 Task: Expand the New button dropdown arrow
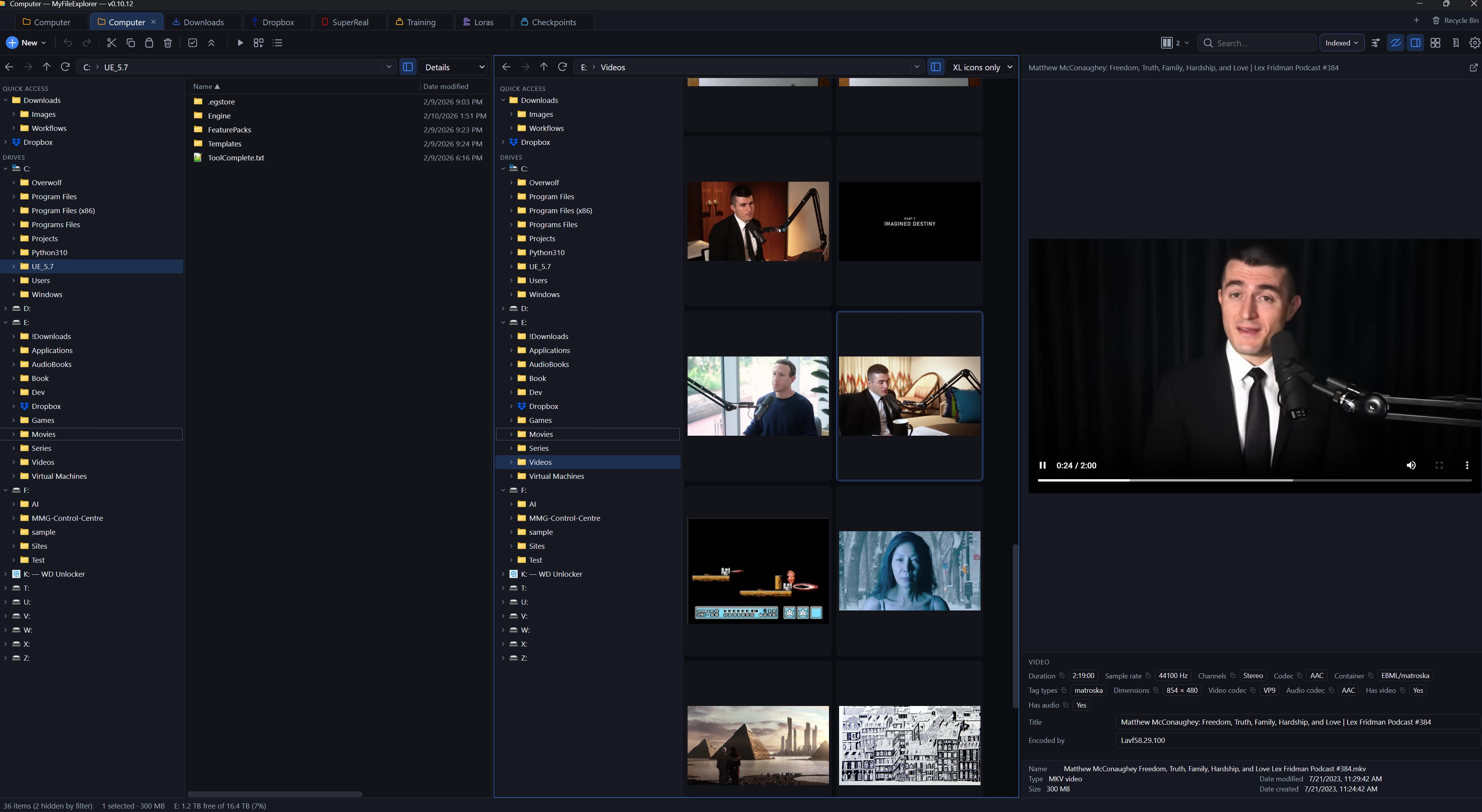click(x=44, y=43)
